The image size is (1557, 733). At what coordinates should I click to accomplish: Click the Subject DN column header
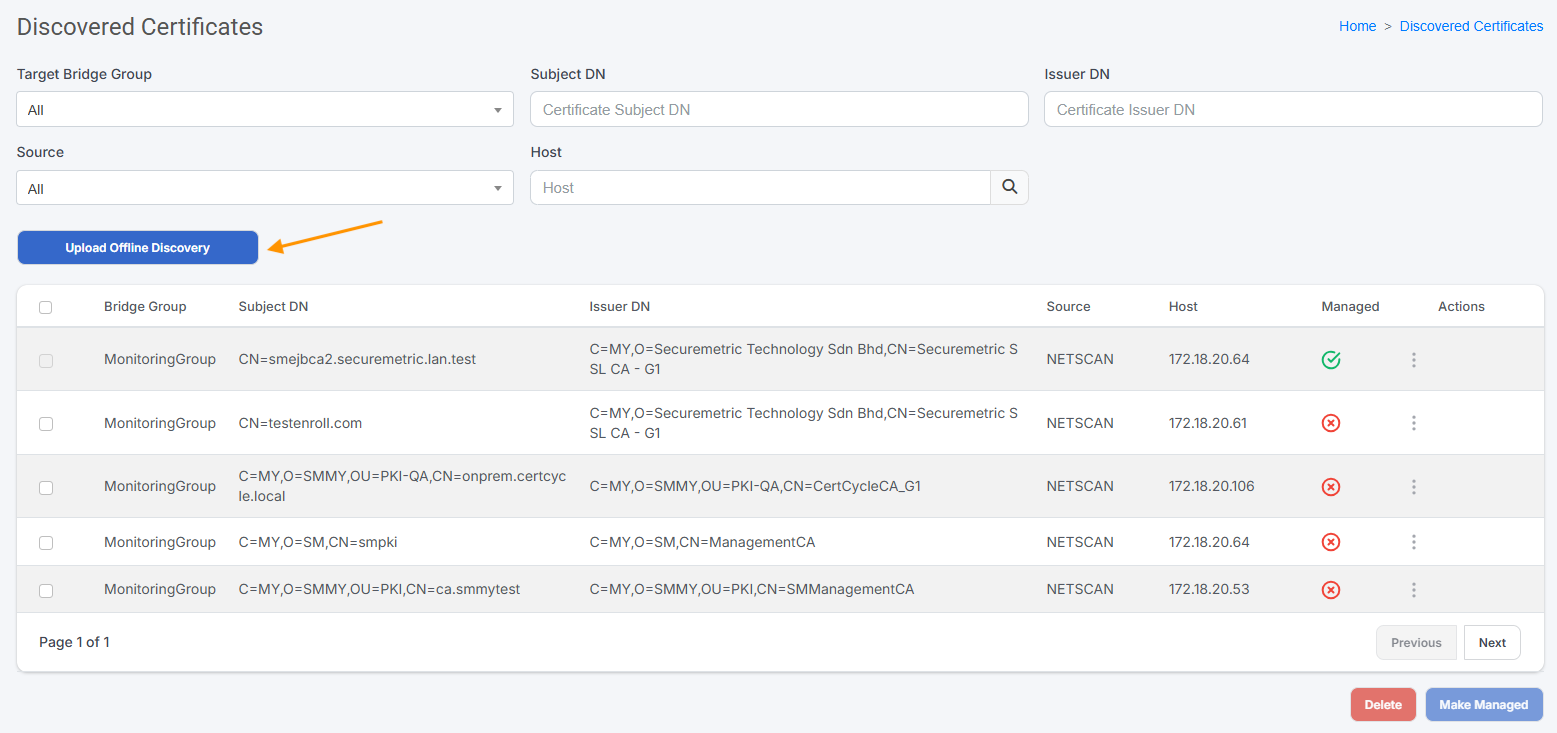[273, 307]
